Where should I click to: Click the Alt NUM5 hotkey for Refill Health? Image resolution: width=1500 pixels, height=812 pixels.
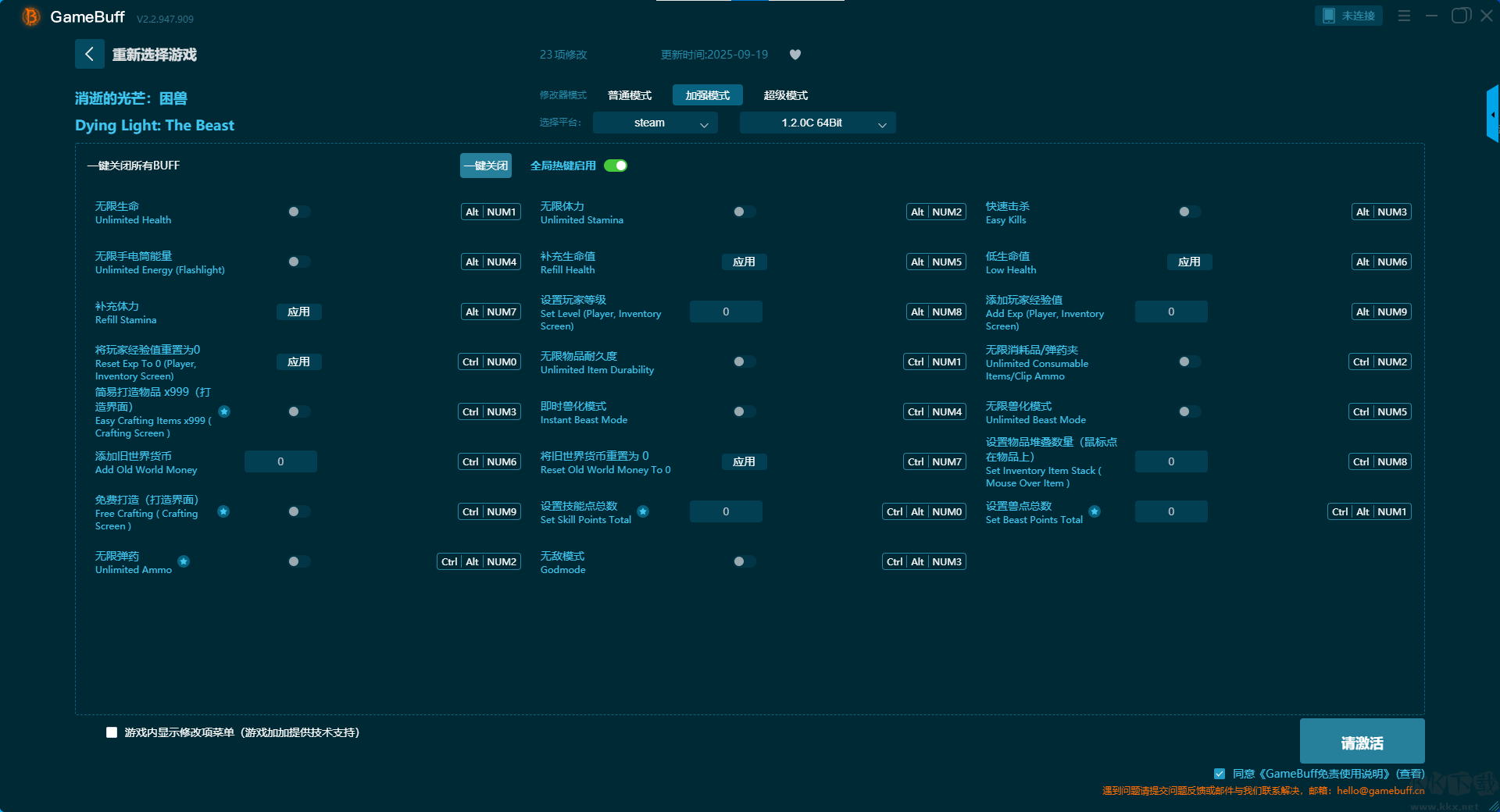[936, 262]
